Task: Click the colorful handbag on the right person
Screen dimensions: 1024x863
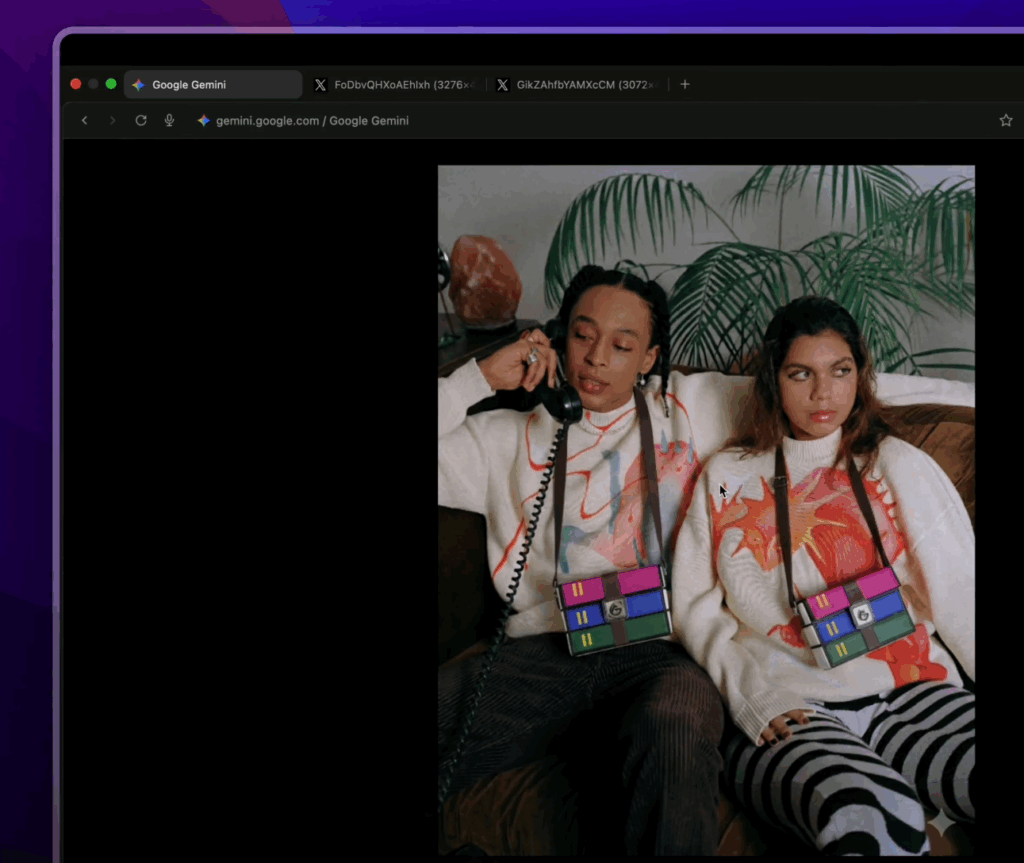Action: point(857,616)
